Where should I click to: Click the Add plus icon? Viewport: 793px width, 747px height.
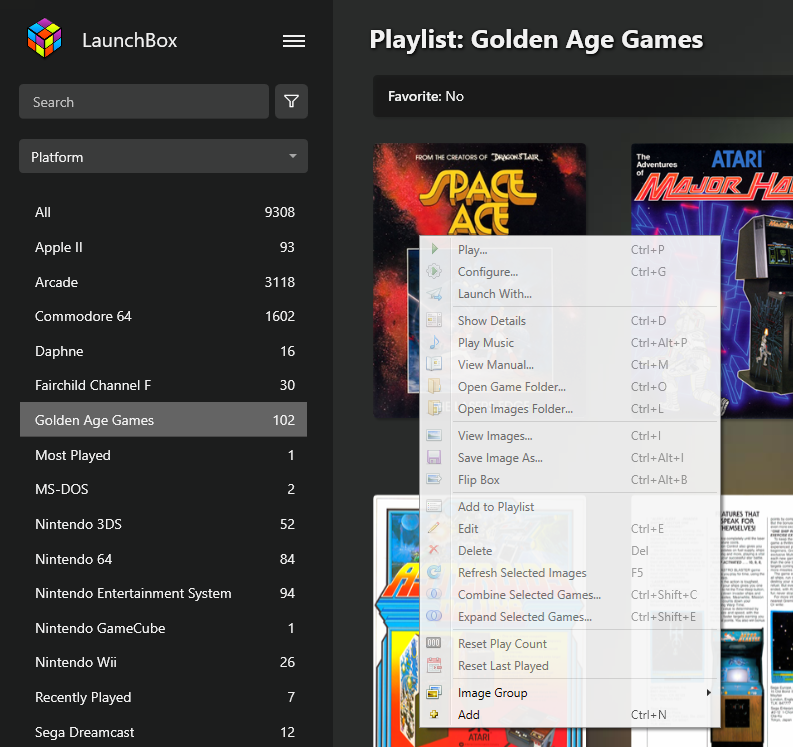[434, 714]
